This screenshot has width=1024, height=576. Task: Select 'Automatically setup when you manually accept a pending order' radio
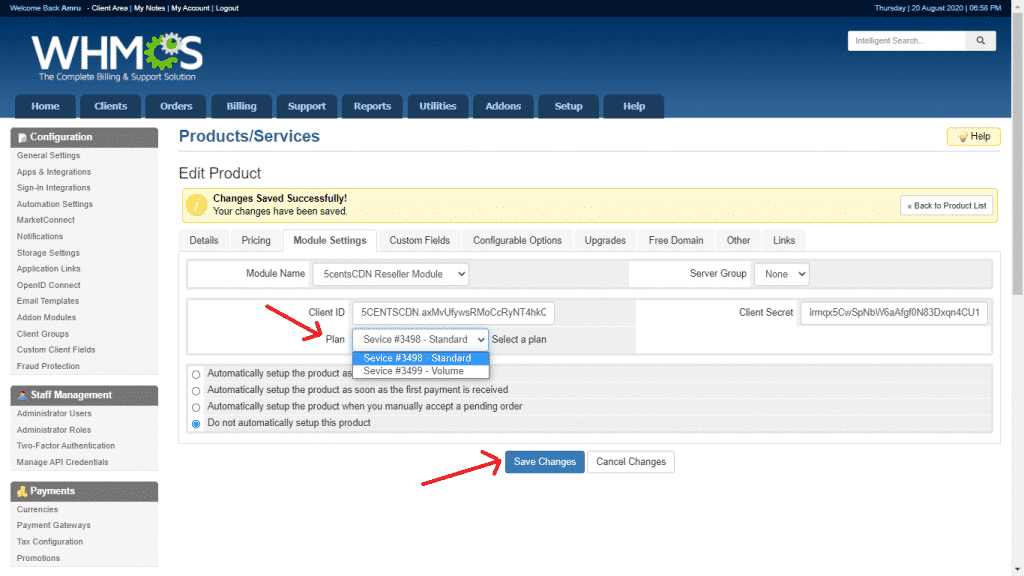(196, 407)
